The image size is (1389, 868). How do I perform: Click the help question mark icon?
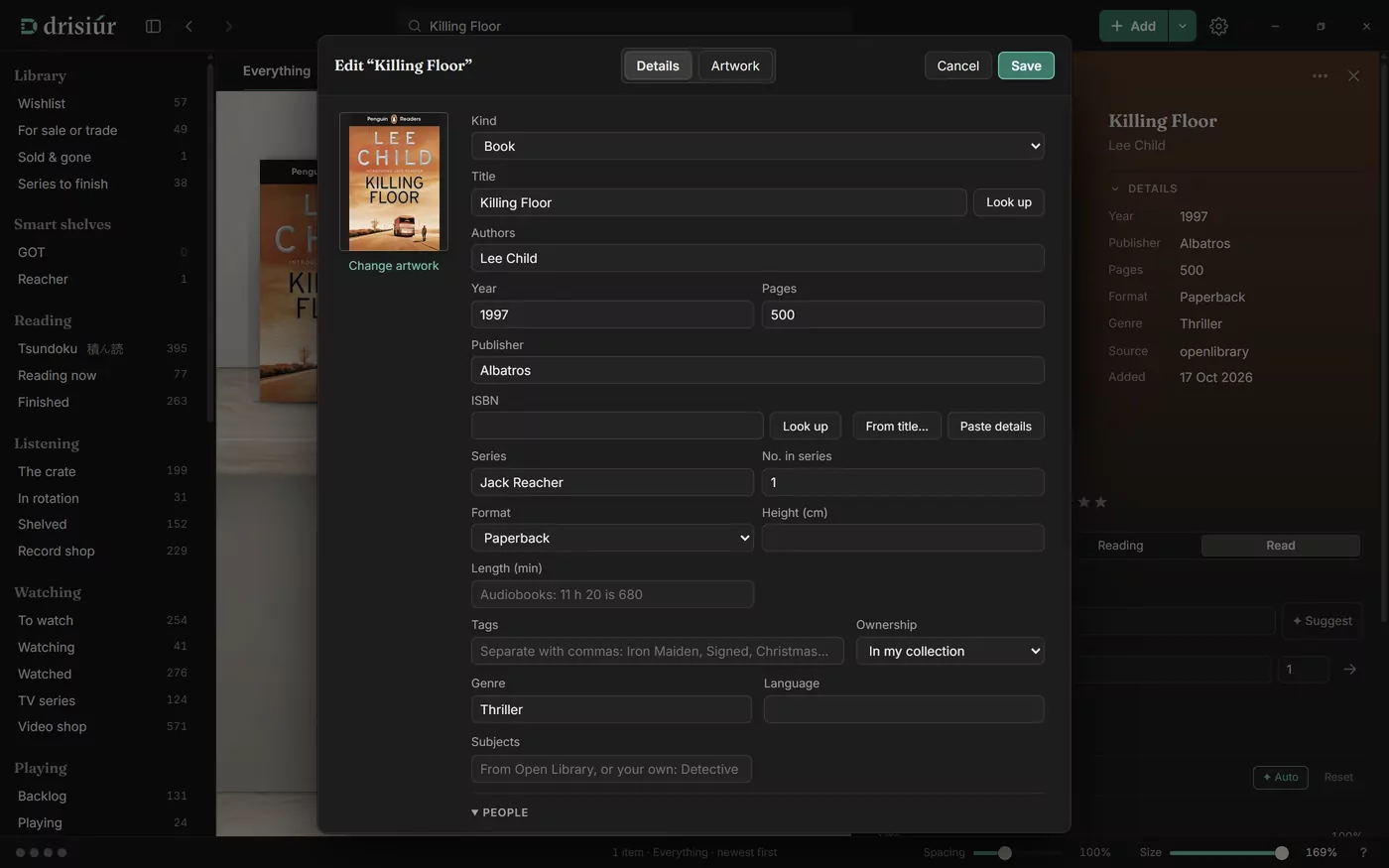1362,852
